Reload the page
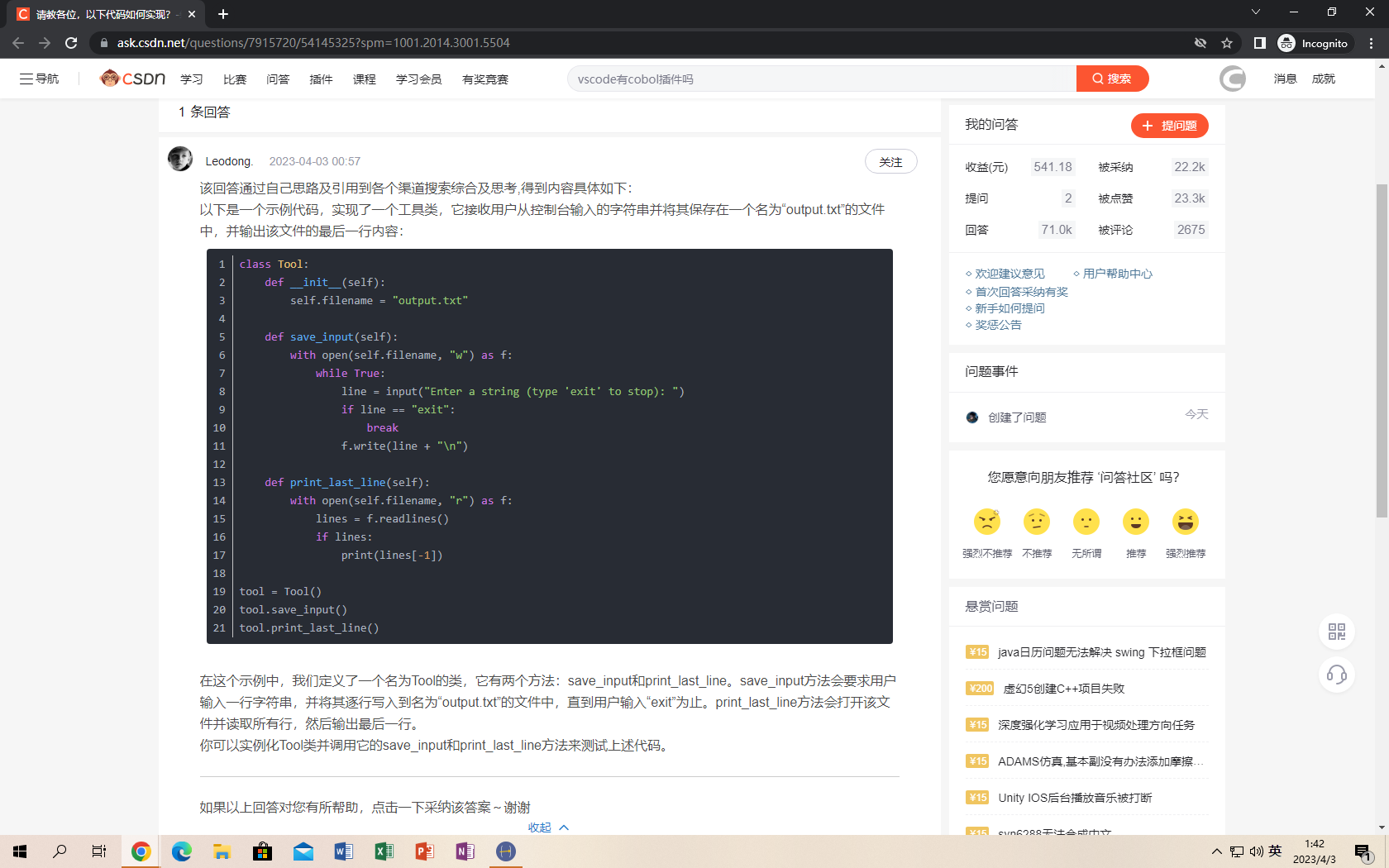The height and width of the screenshot is (868, 1389). pyautogui.click(x=71, y=43)
